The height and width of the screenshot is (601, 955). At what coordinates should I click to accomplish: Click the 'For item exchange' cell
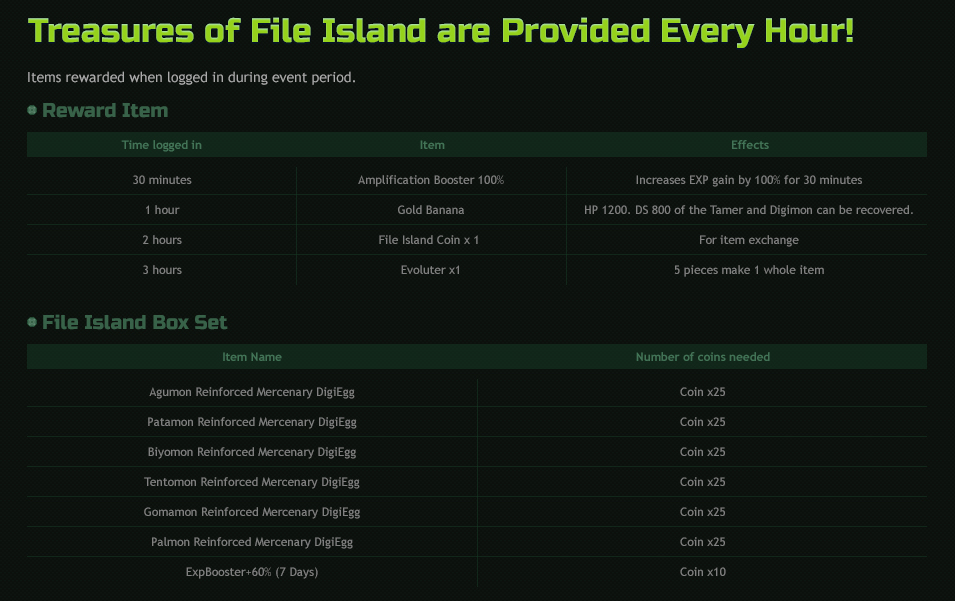pos(749,240)
